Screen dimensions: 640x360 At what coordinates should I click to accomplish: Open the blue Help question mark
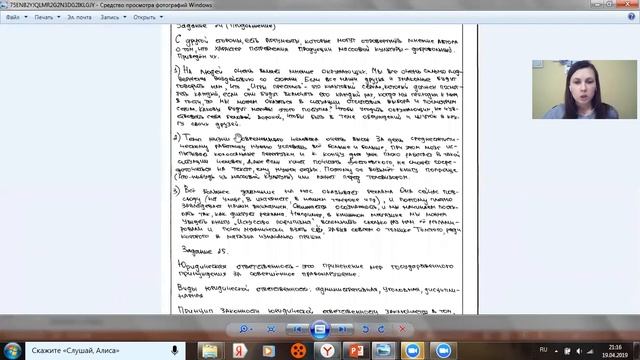coord(631,17)
